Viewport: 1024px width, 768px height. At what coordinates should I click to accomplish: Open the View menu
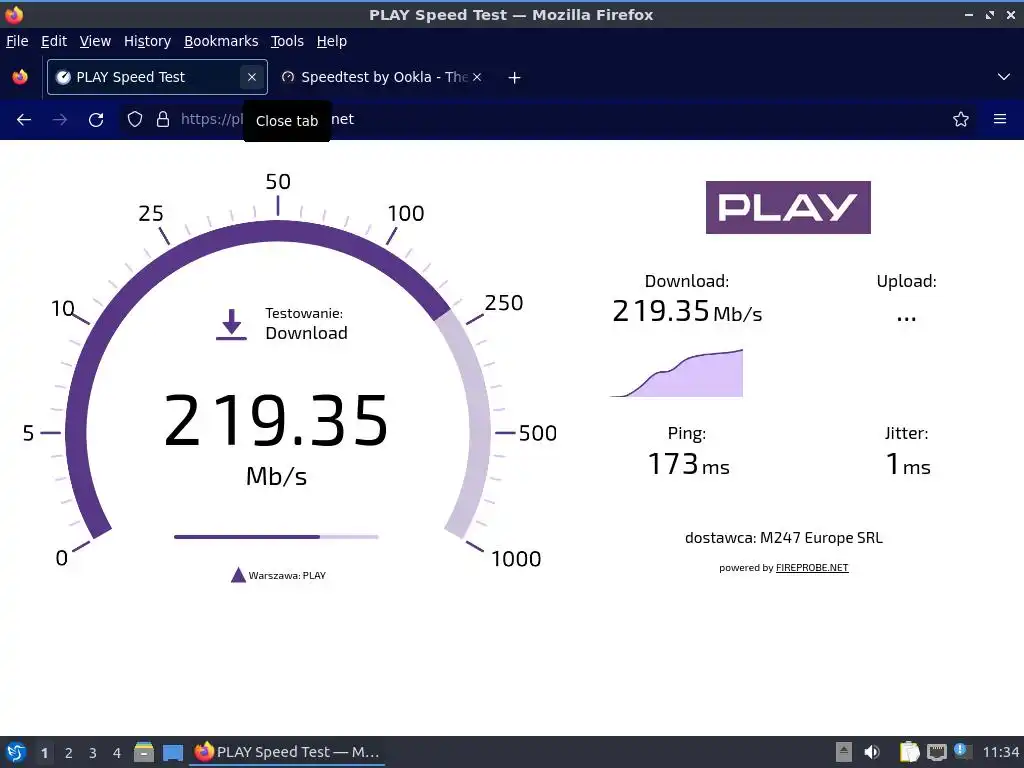pyautogui.click(x=95, y=41)
